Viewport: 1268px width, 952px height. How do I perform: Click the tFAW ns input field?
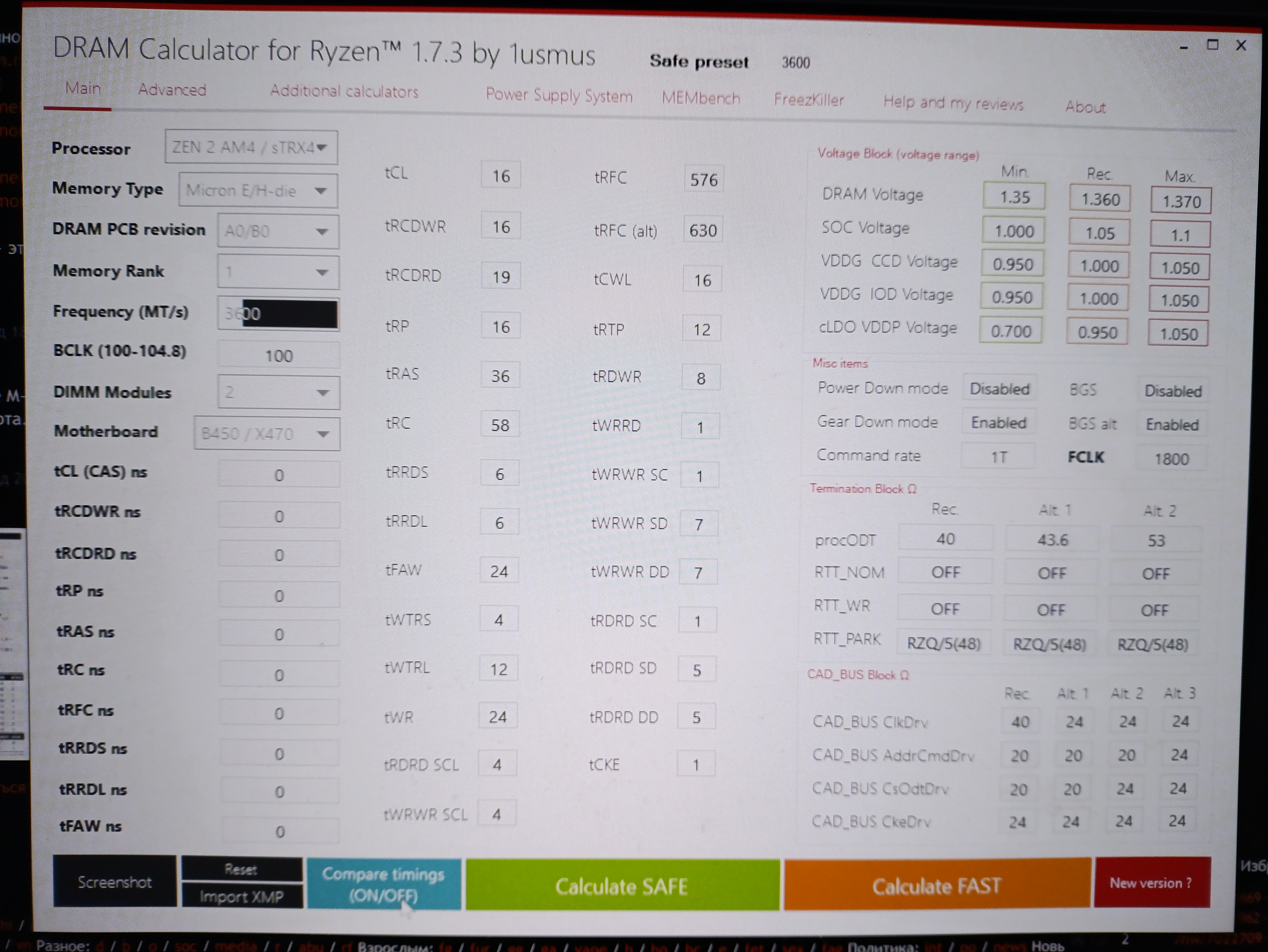point(280,831)
